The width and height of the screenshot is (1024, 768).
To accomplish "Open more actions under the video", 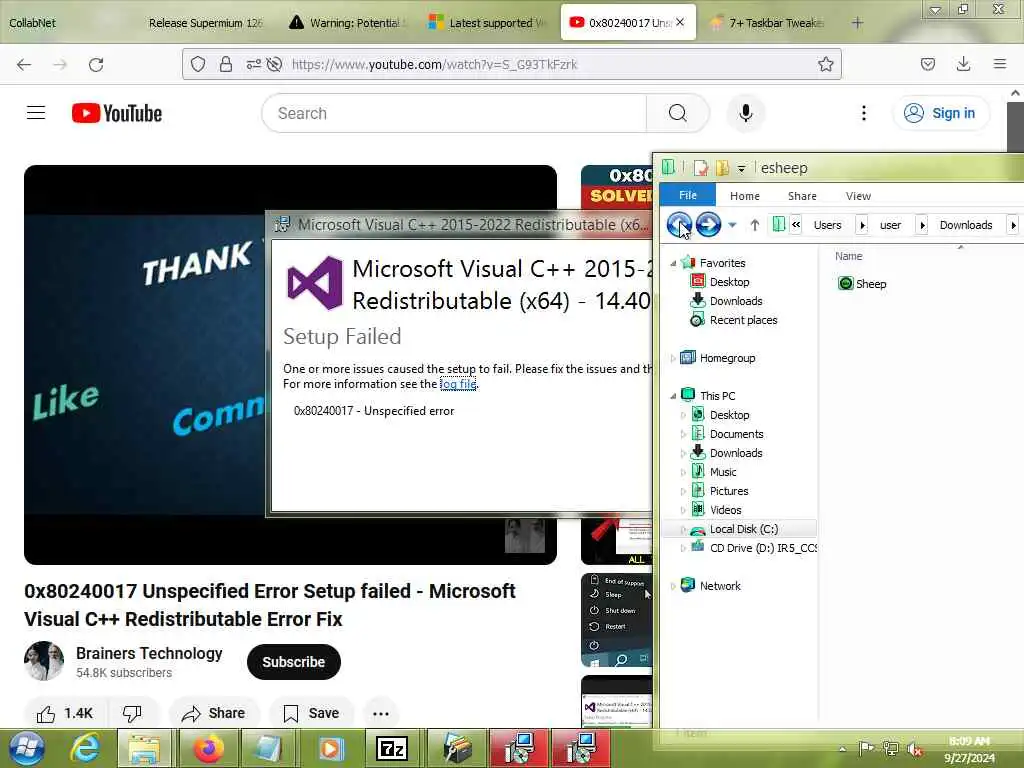I will pos(381,714).
